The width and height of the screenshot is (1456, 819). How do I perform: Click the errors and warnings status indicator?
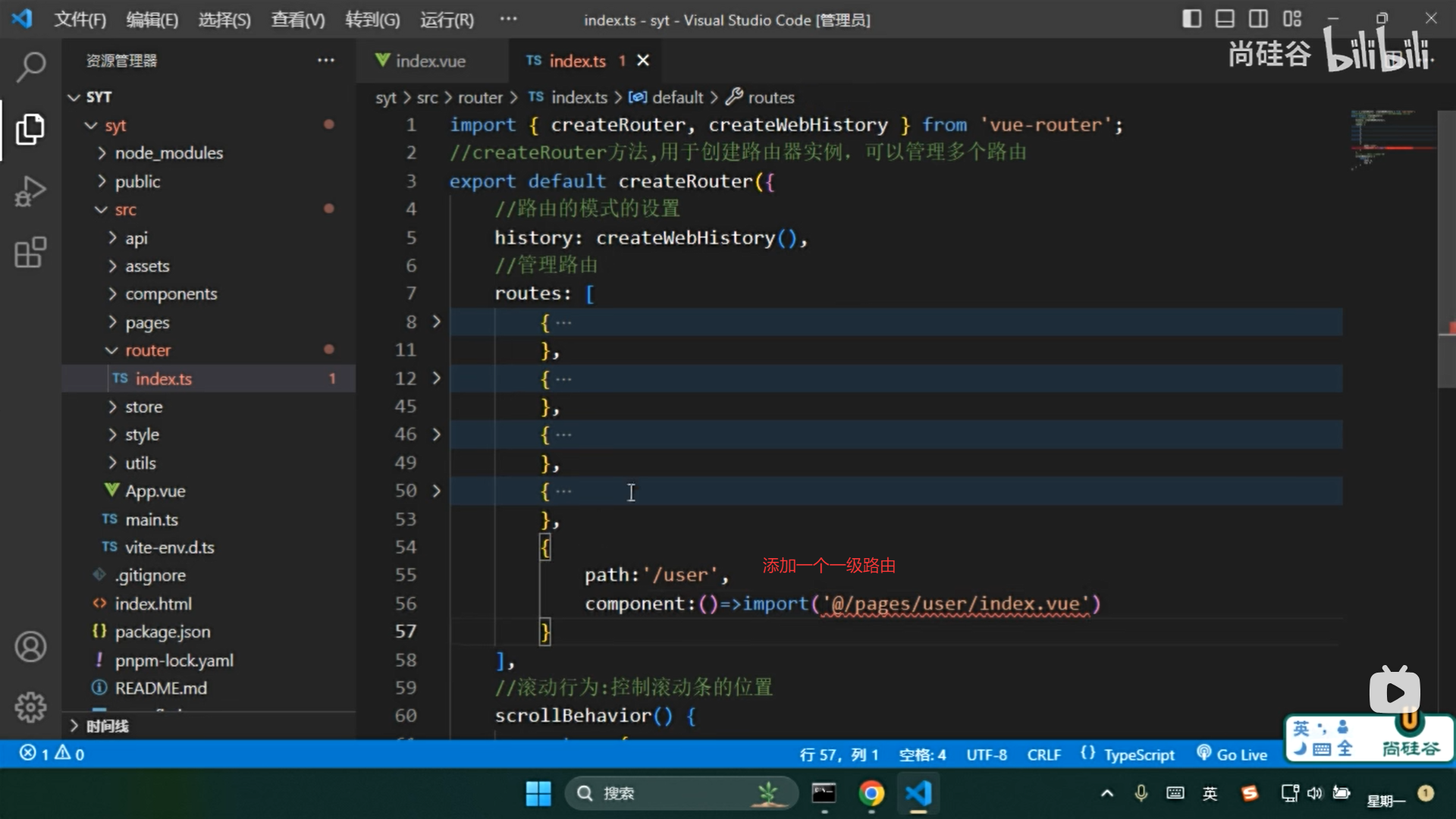[52, 754]
